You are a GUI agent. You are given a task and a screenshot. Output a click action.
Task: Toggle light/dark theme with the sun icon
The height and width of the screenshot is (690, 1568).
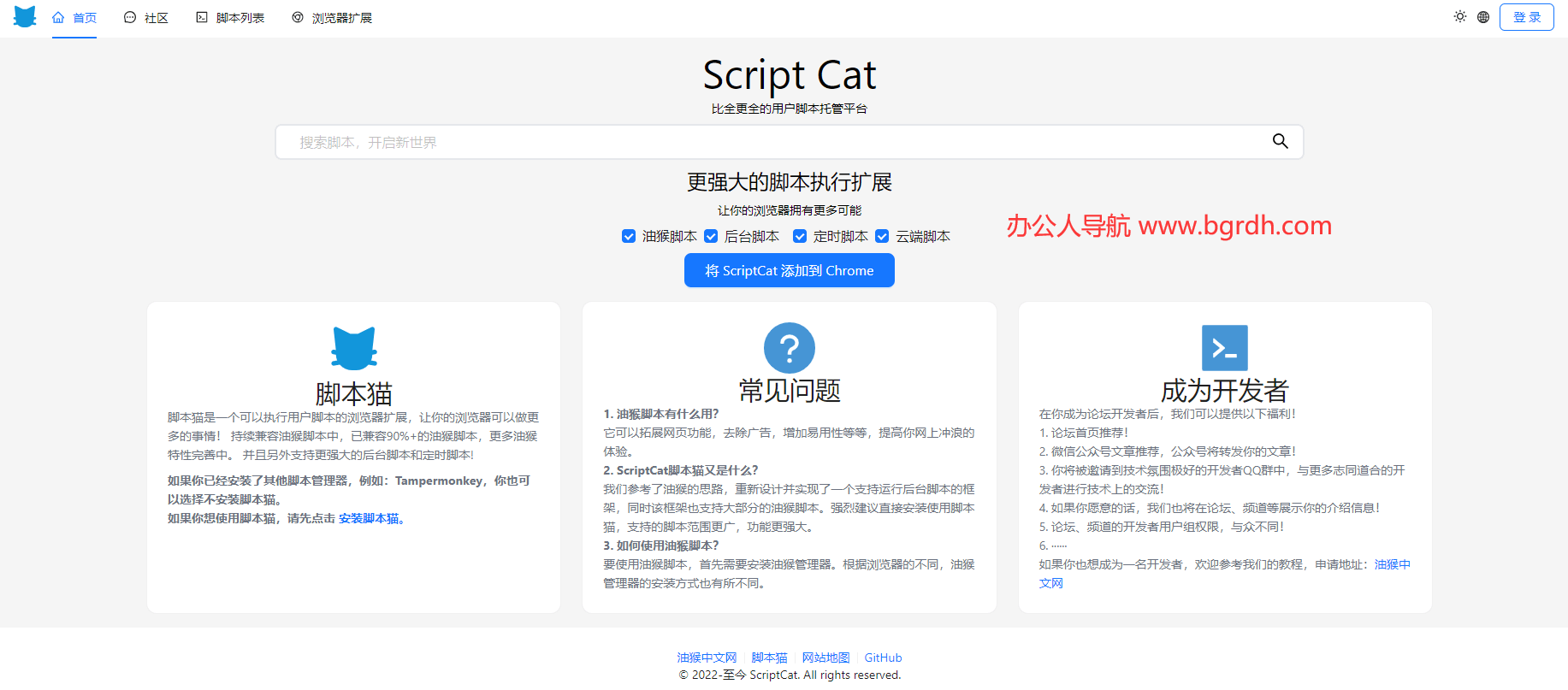click(x=1460, y=16)
